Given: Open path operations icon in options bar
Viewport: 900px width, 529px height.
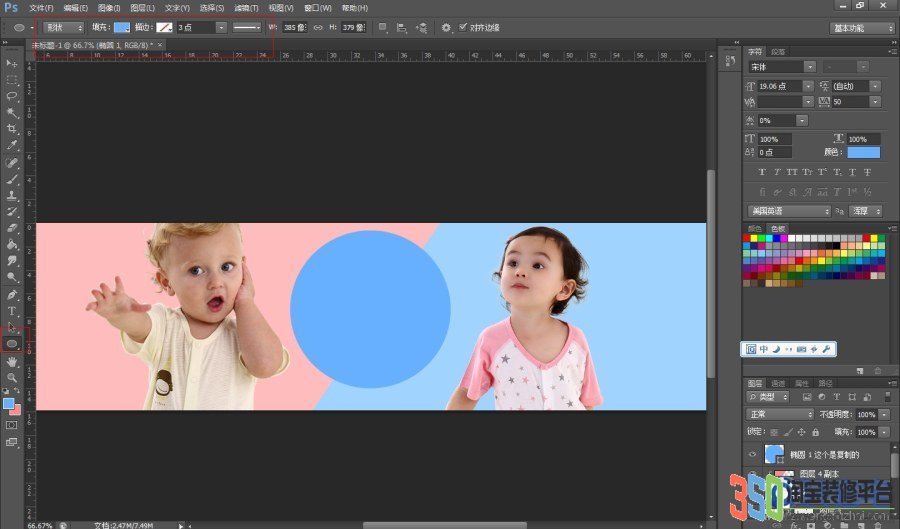Looking at the screenshot, I should (383, 28).
